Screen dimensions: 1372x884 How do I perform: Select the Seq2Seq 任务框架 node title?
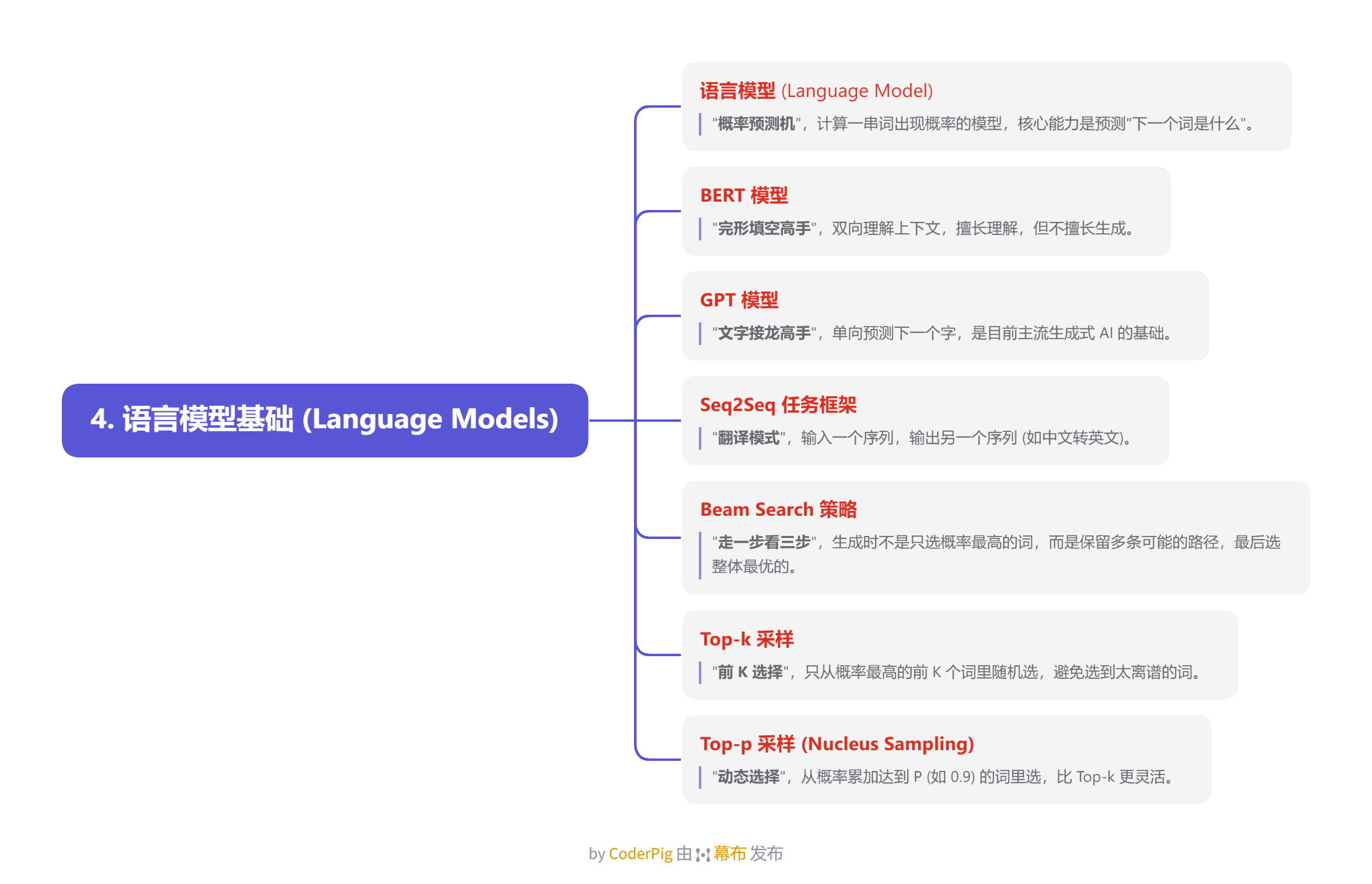(778, 405)
